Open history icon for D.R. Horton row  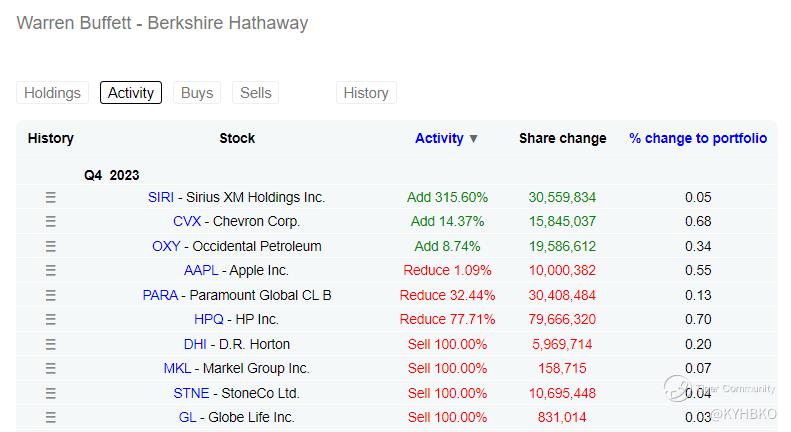pos(50,344)
